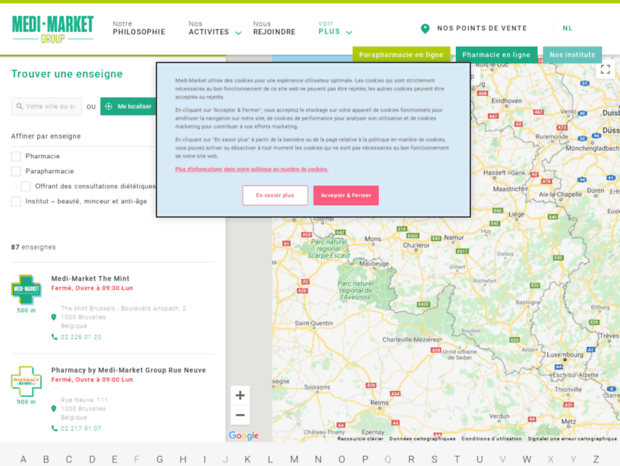Click the phone icon beside 02 217 91 07

pyautogui.click(x=54, y=428)
